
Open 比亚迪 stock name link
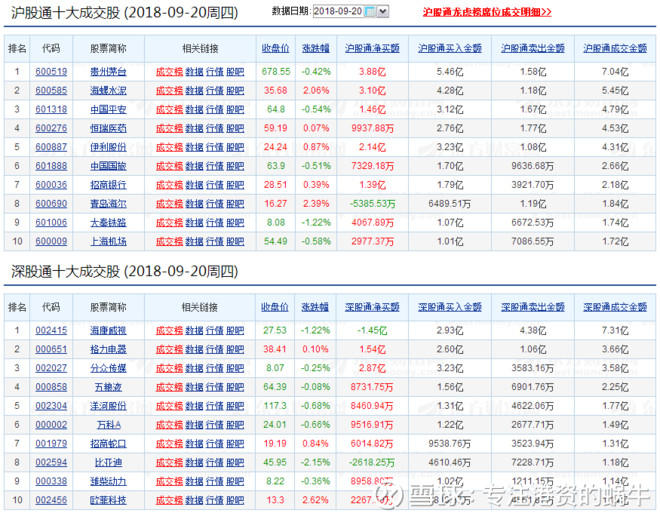108,462
